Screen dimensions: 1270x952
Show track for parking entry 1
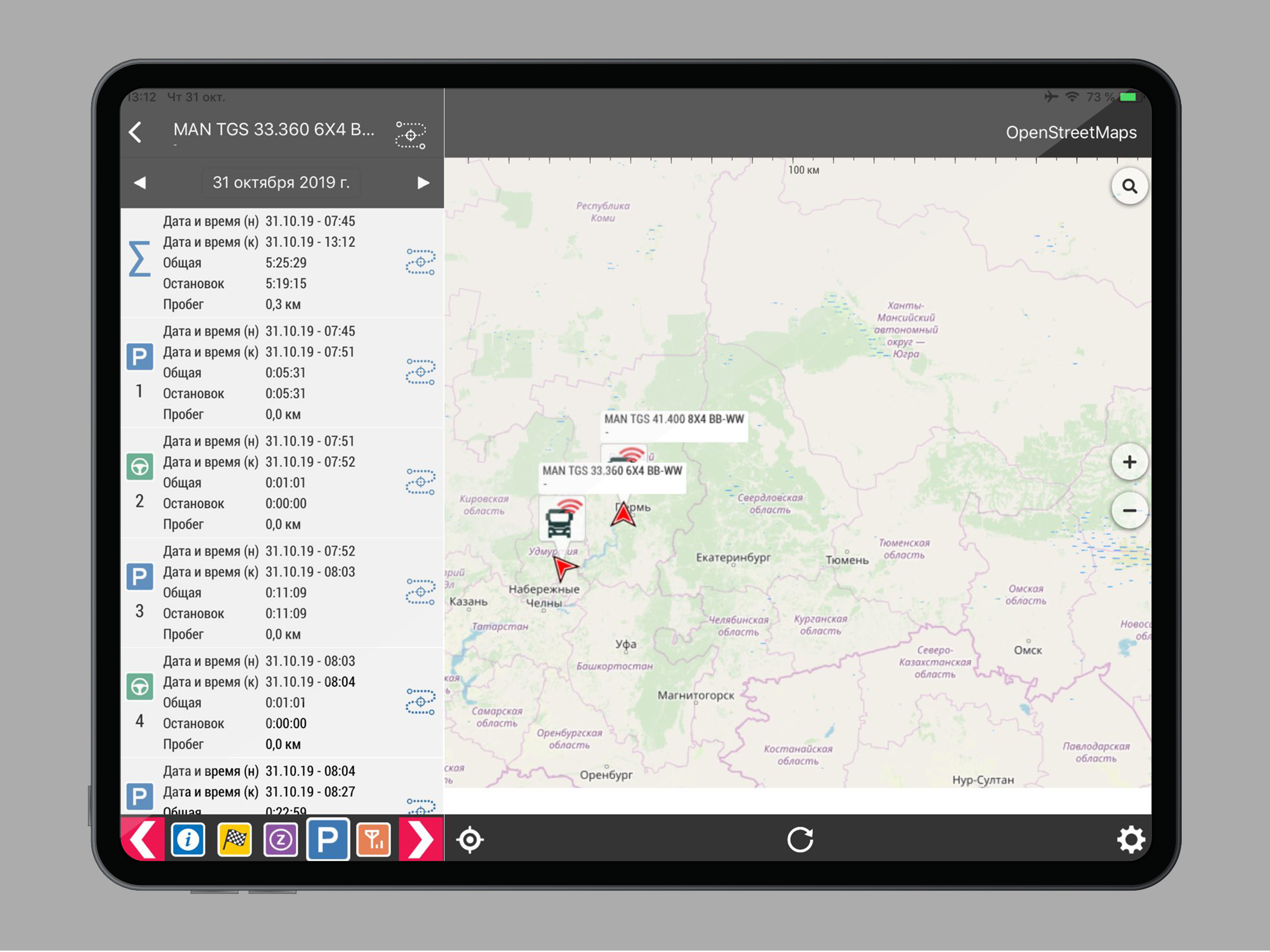click(x=420, y=371)
